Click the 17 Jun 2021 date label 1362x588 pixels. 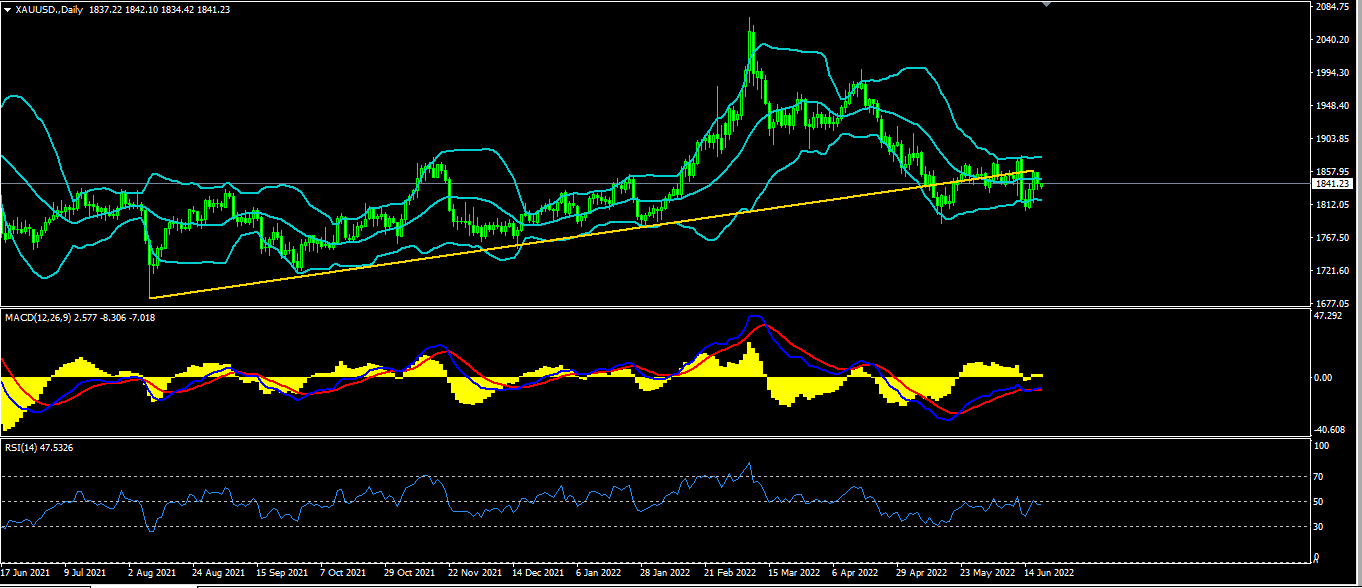click(25, 573)
